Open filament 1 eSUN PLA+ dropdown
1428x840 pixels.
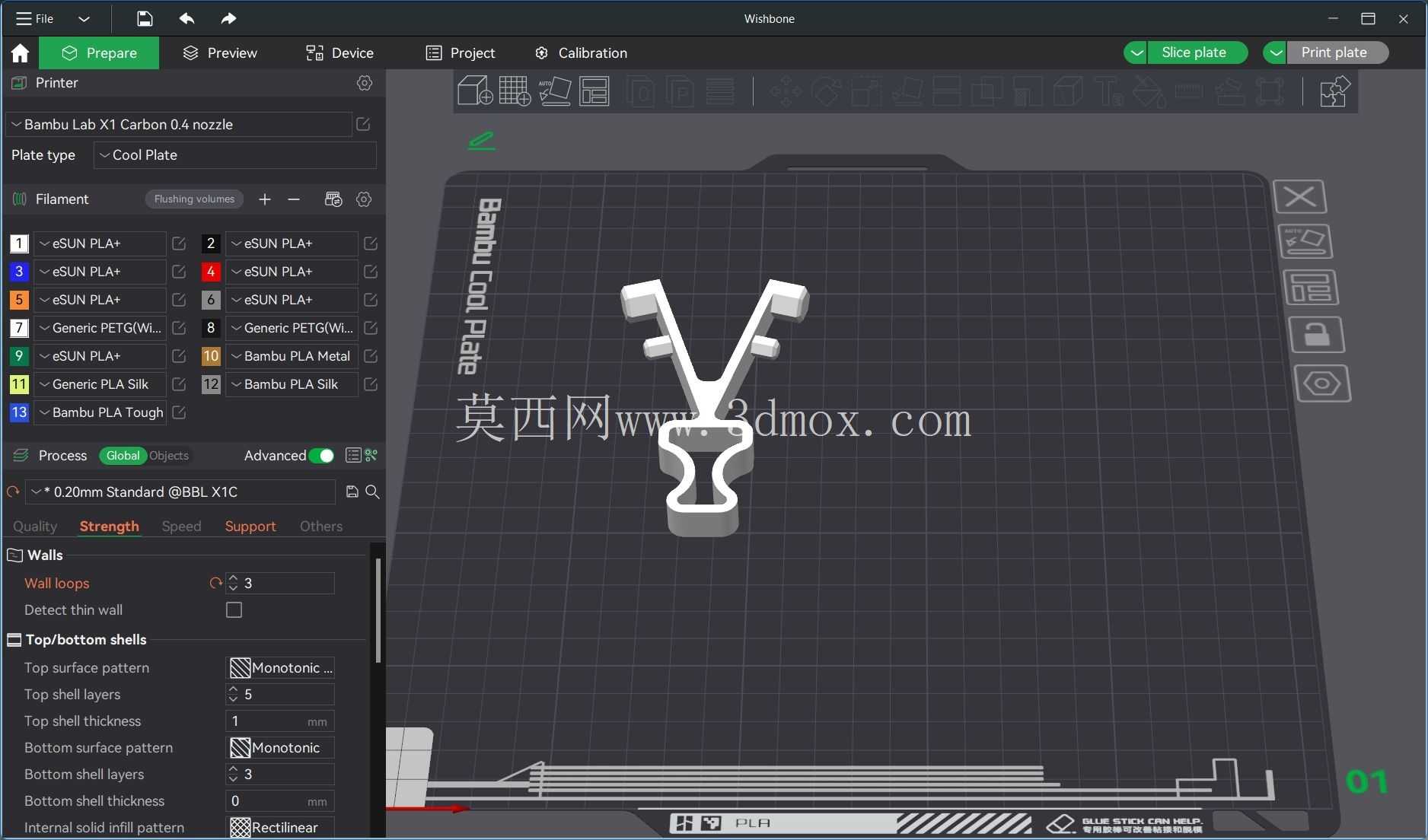(x=100, y=243)
